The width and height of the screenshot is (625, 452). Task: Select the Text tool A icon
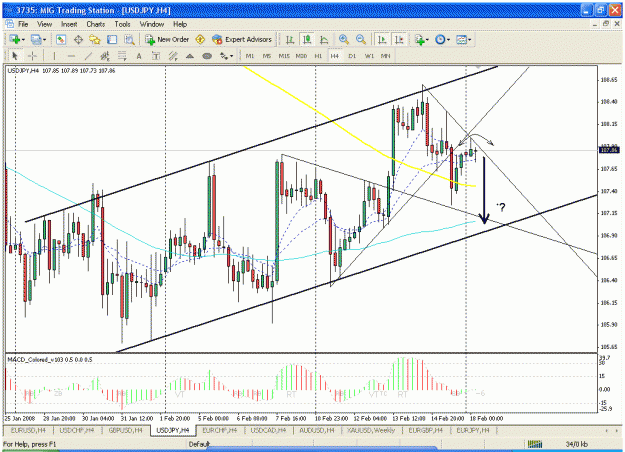pyautogui.click(x=139, y=56)
